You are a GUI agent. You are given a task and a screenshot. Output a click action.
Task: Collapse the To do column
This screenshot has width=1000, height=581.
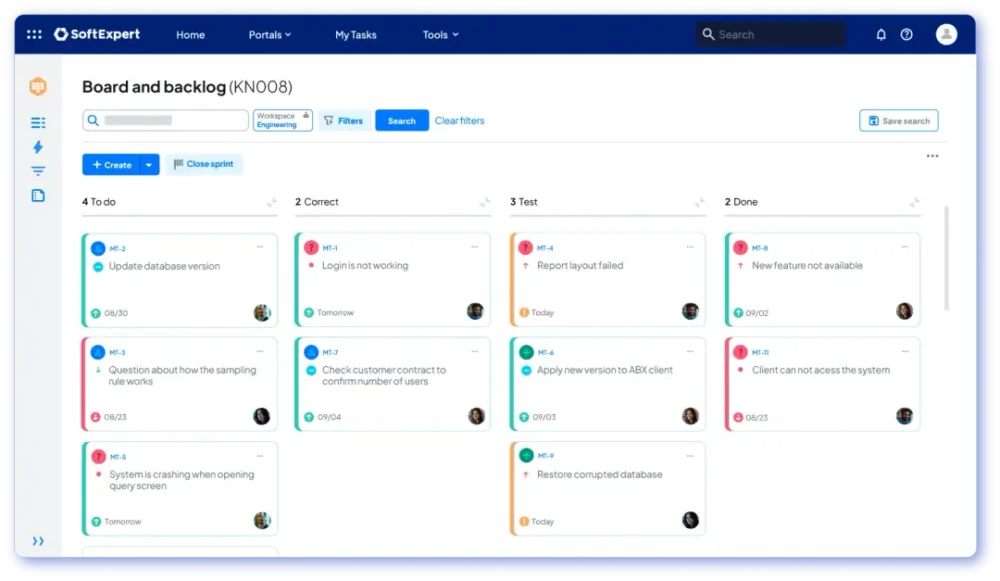(x=271, y=203)
